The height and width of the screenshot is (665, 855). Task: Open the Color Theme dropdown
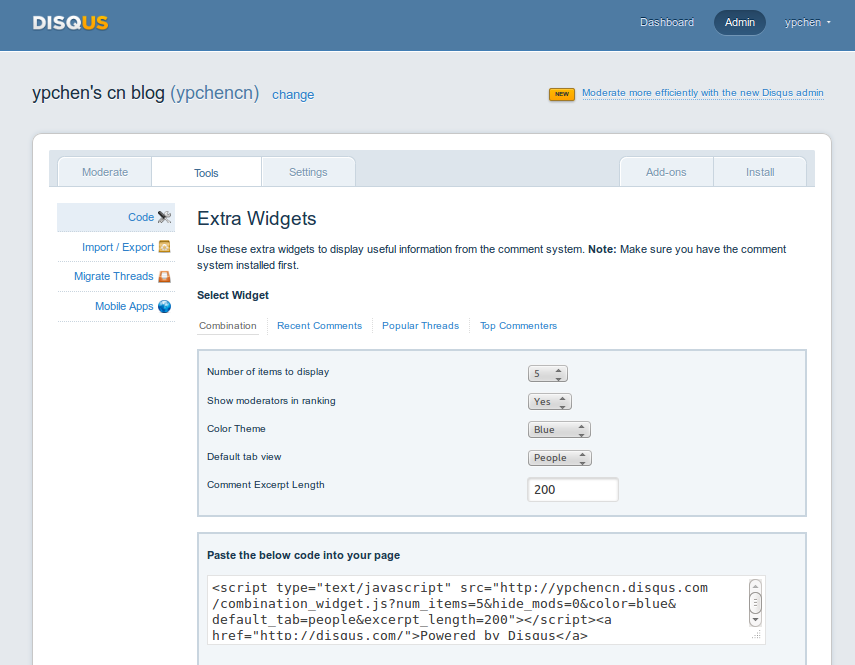point(559,429)
